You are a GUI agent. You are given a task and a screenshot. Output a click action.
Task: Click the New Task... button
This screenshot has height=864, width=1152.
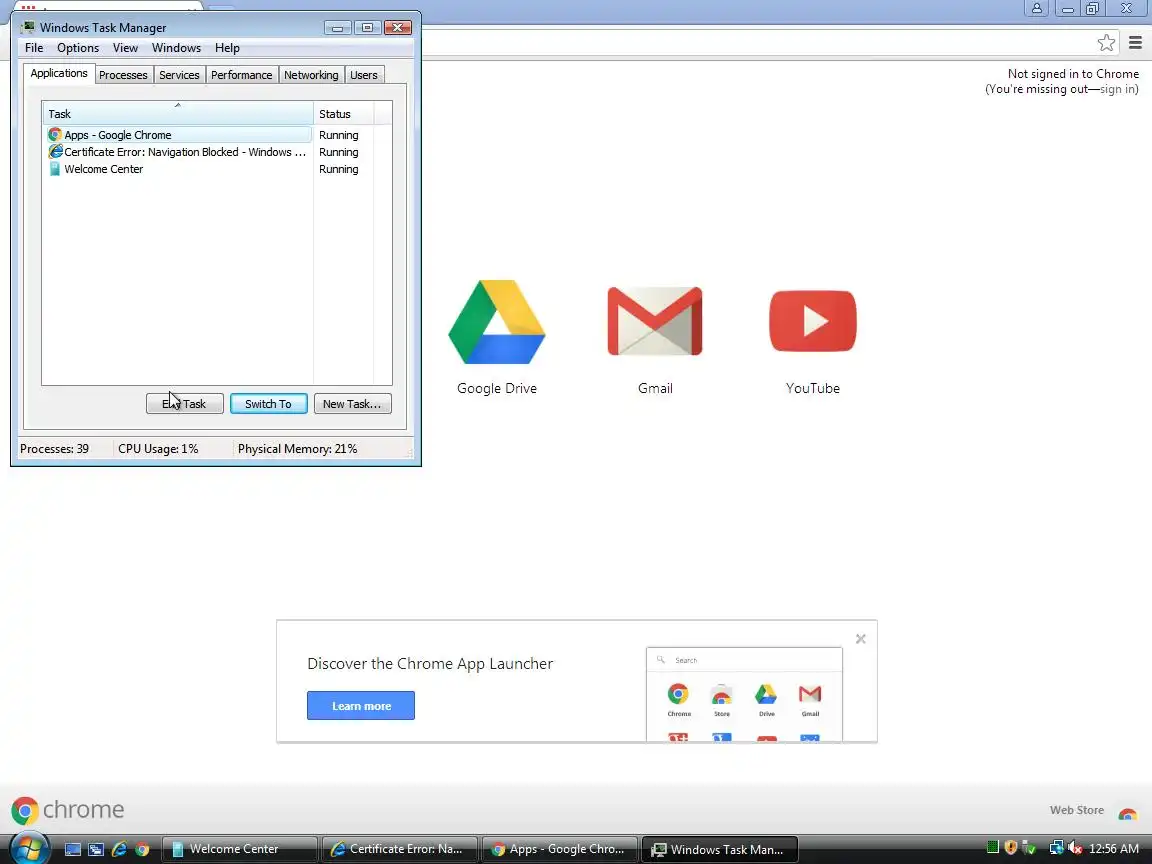[352, 403]
